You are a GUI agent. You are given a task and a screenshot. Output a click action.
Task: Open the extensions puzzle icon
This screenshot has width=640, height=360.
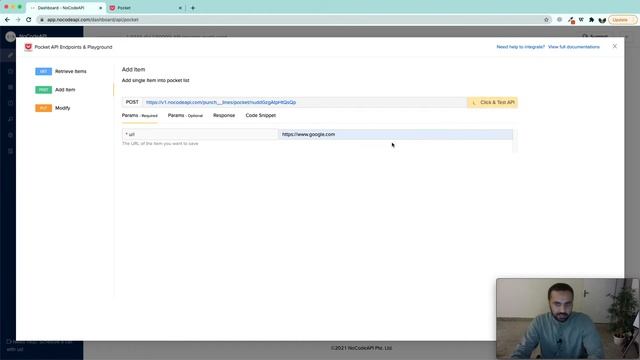click(x=591, y=20)
